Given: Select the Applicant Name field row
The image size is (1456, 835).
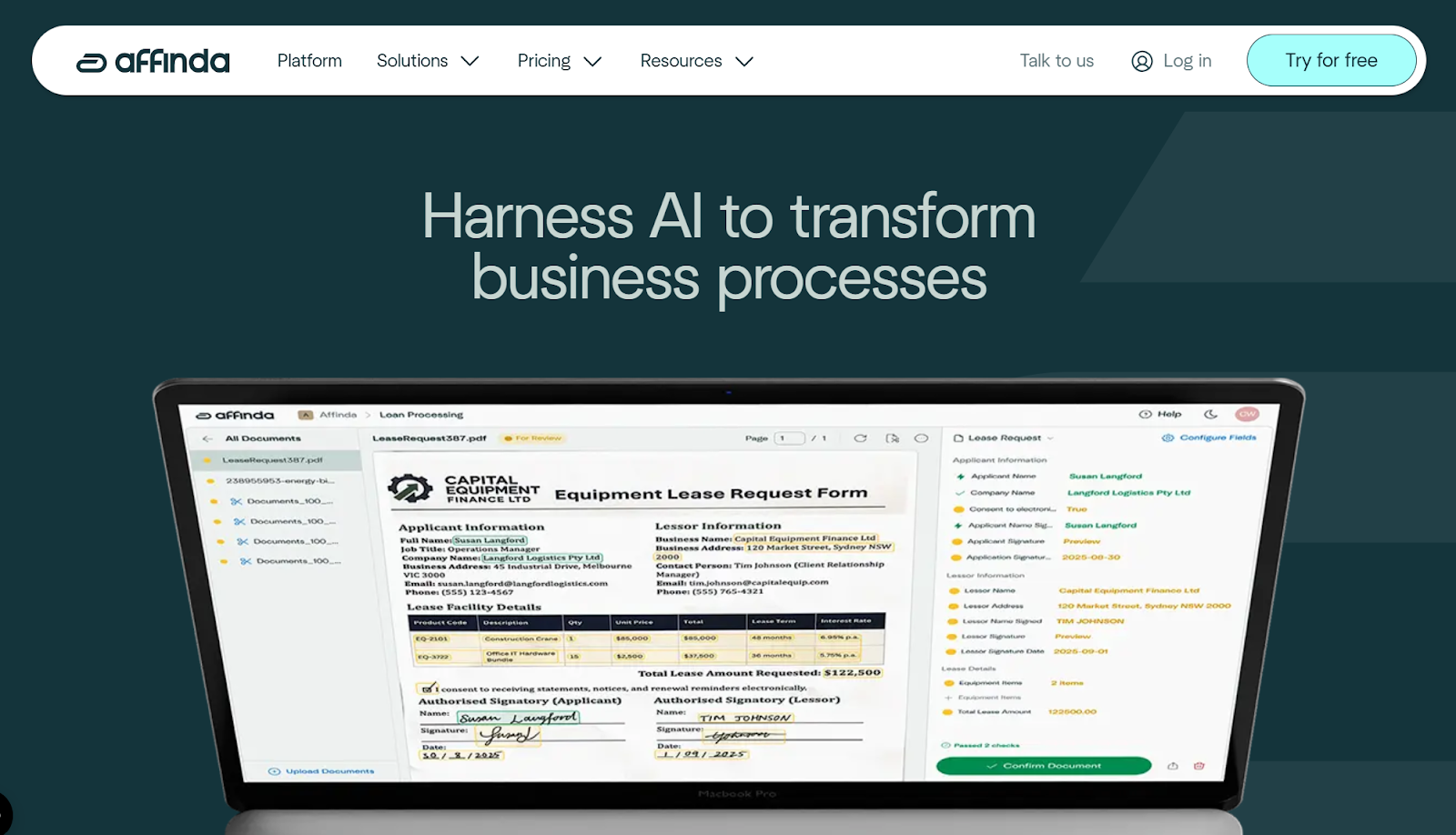Looking at the screenshot, I should (1048, 477).
